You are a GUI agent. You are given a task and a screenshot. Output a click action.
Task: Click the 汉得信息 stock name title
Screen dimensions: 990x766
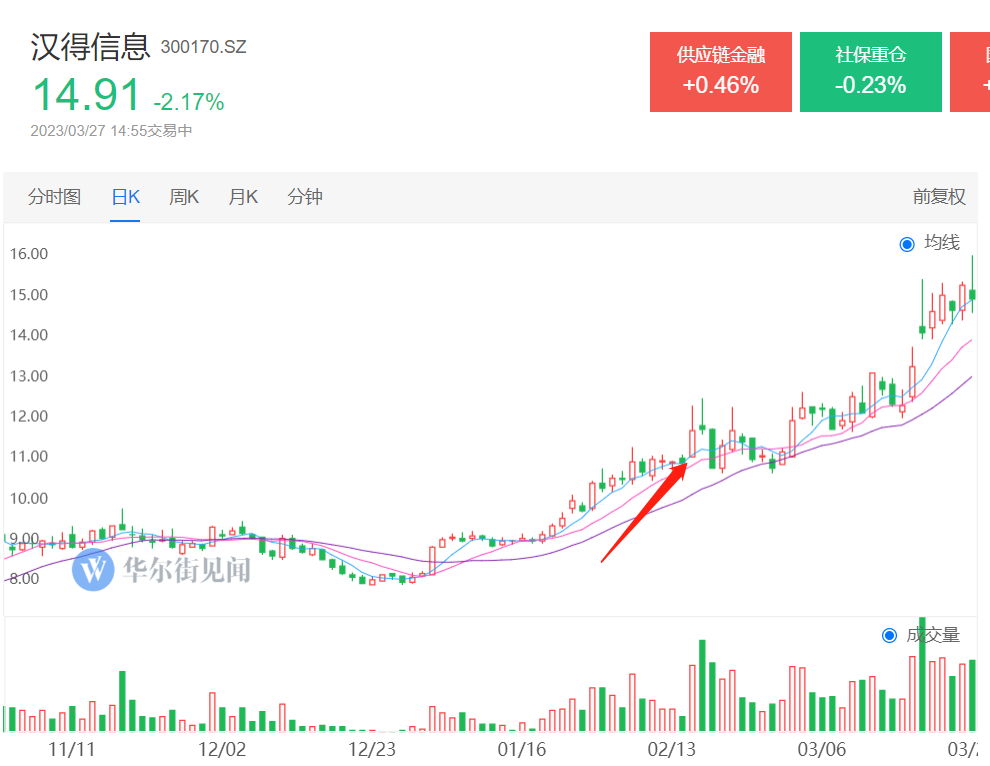90,47
